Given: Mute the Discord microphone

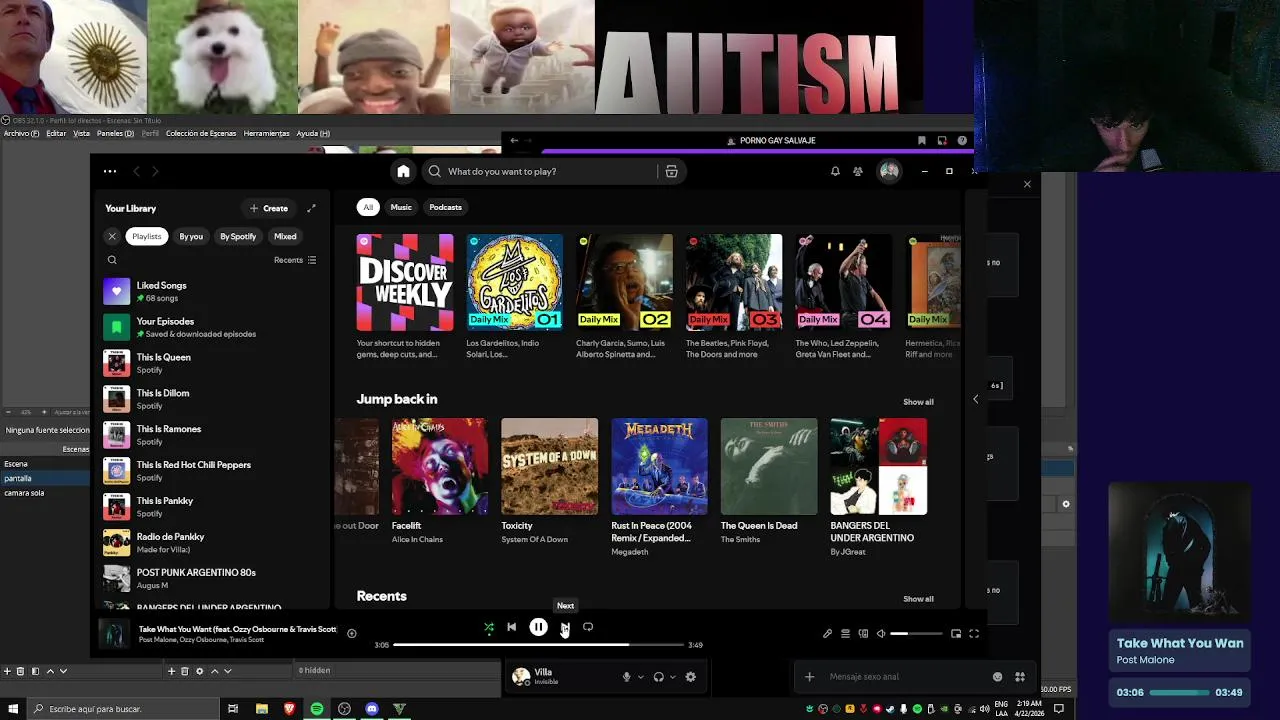Looking at the screenshot, I should 627,677.
